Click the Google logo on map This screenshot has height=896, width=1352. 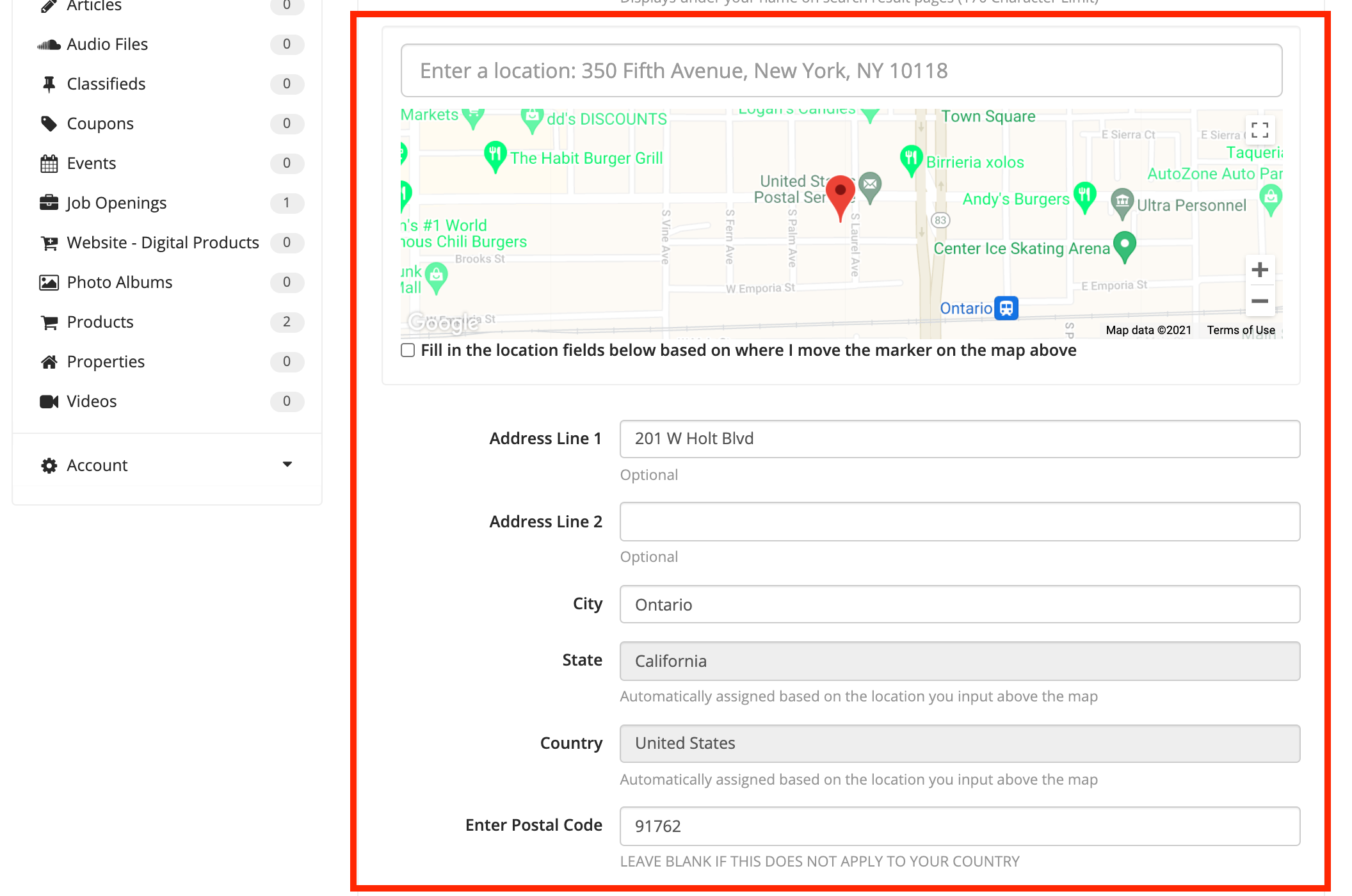click(x=443, y=322)
